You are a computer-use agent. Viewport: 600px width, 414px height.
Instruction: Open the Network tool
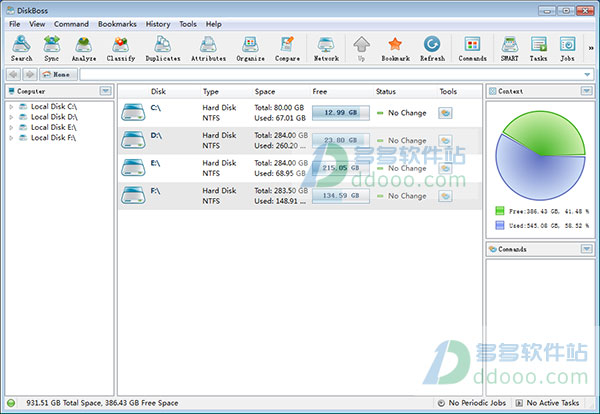pyautogui.click(x=326, y=49)
